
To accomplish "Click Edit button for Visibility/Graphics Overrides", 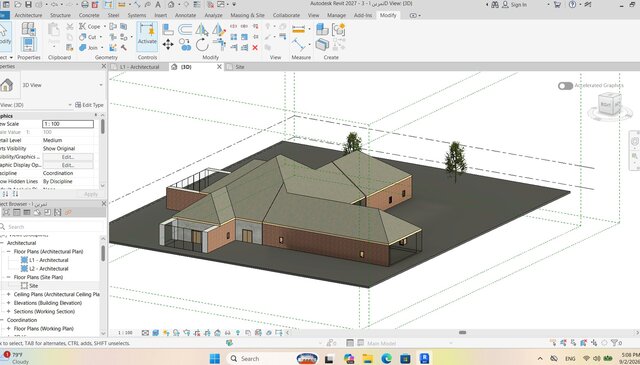I will coord(68,157).
